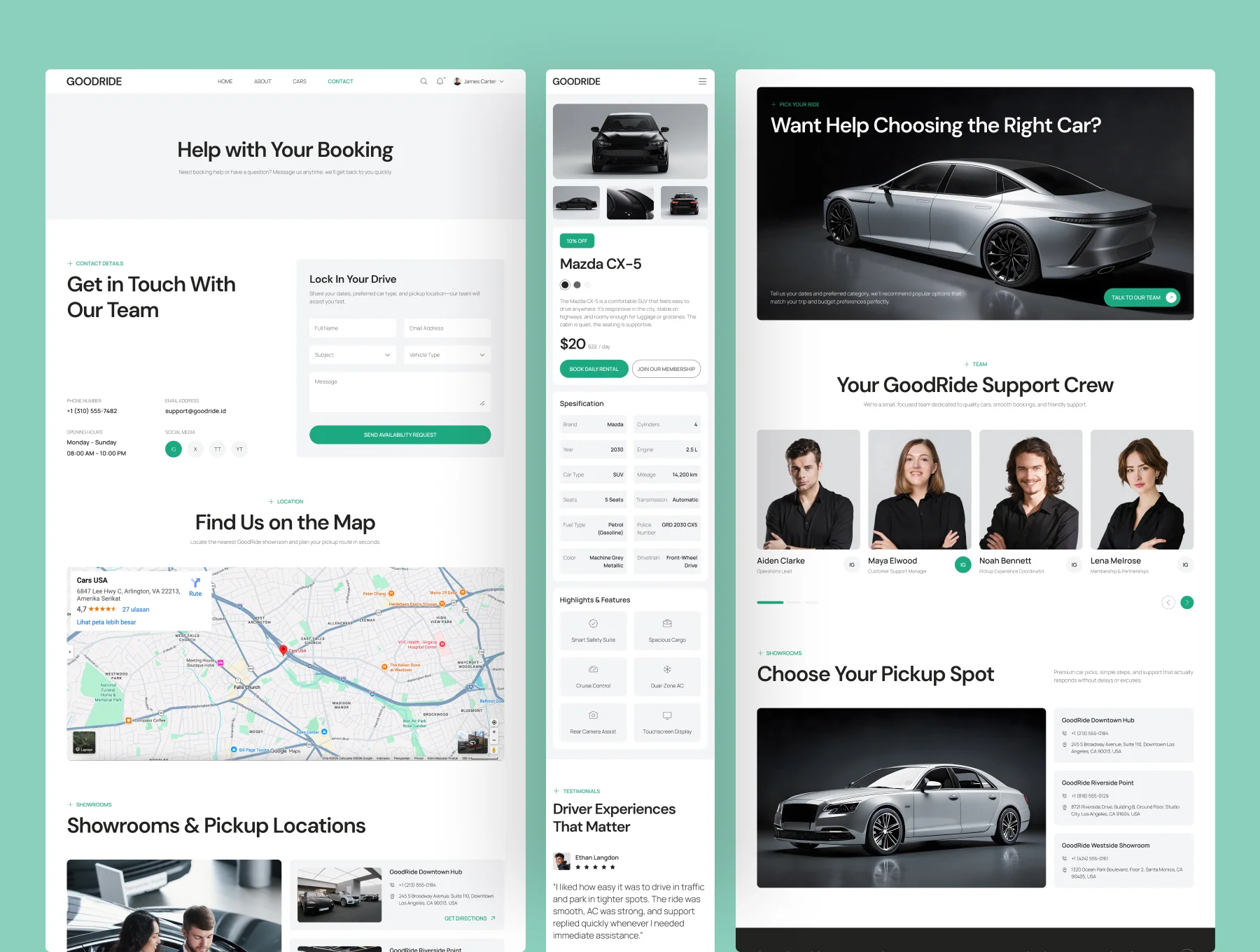The height and width of the screenshot is (952, 1260).
Task: Click into the Message text area
Action: tap(400, 392)
